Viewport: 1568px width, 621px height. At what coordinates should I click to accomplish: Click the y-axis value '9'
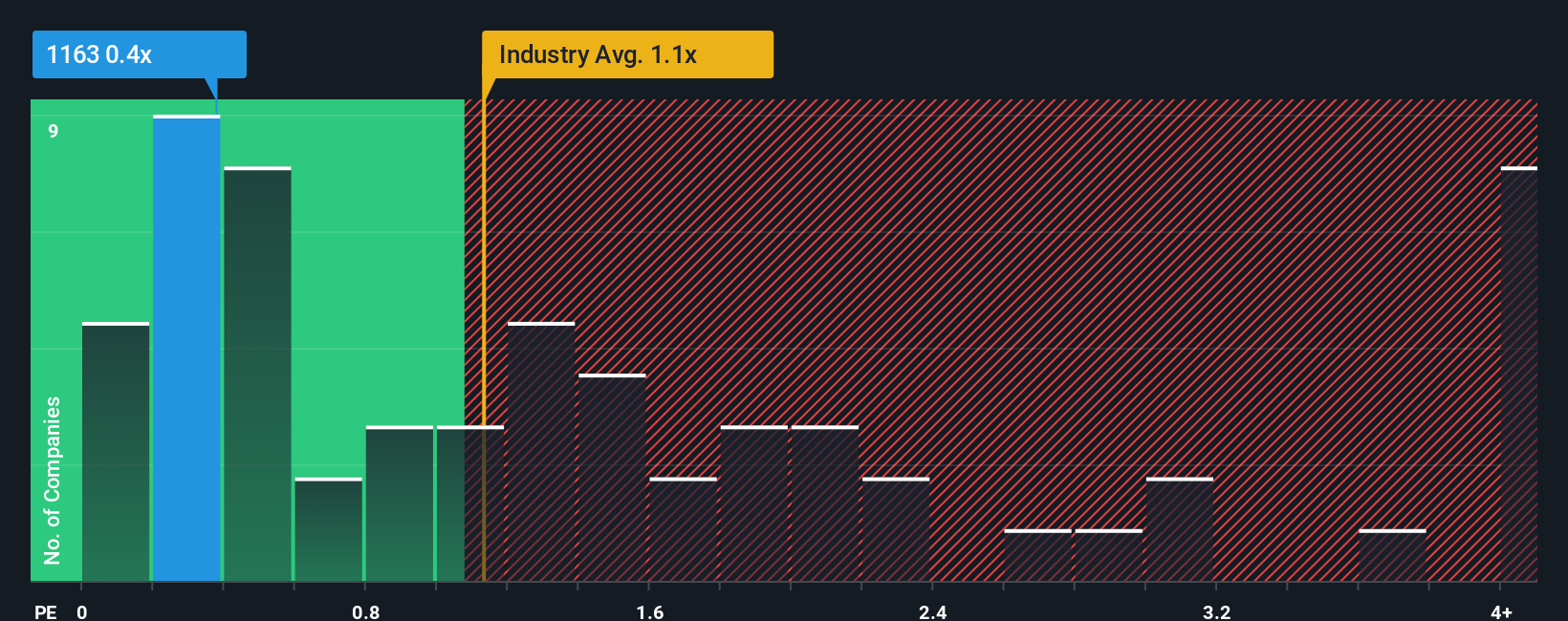click(x=54, y=131)
